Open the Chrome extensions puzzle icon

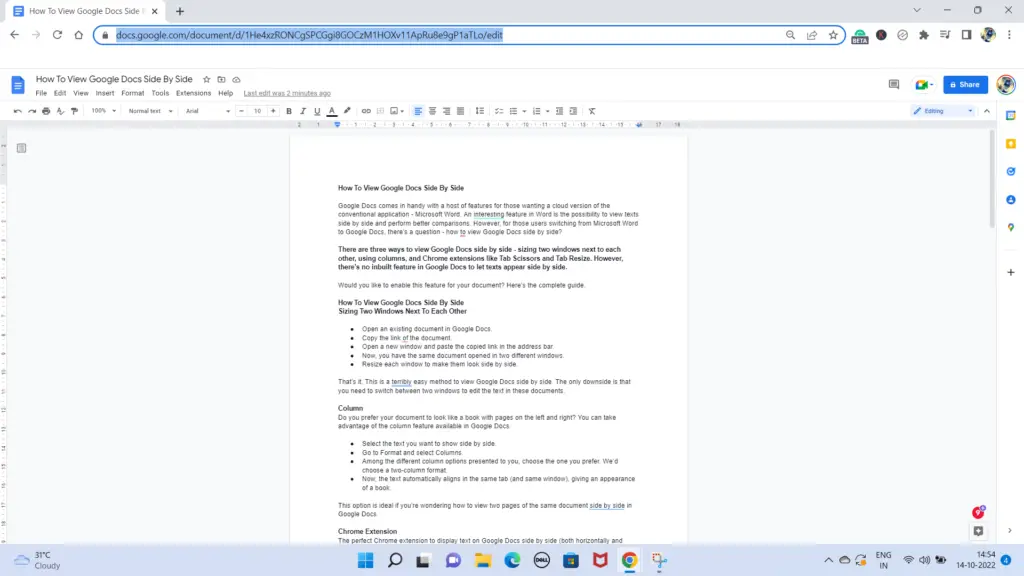pyautogui.click(x=923, y=35)
